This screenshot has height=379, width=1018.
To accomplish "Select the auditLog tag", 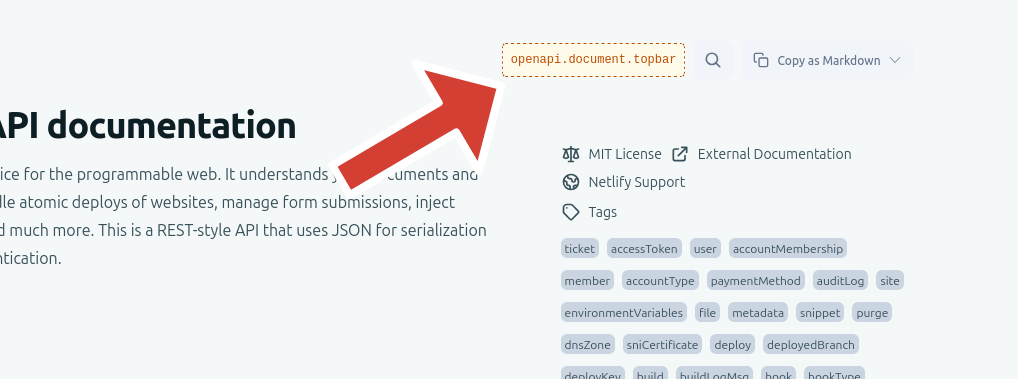I will pos(840,280).
